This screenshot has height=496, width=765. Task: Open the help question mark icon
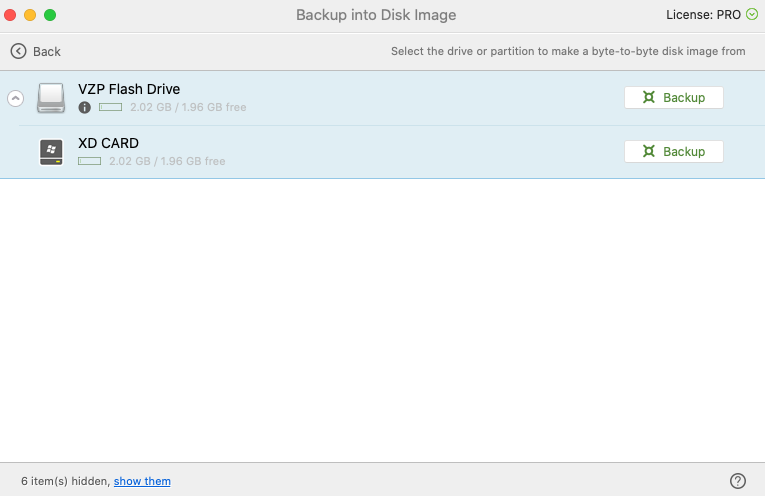click(738, 481)
